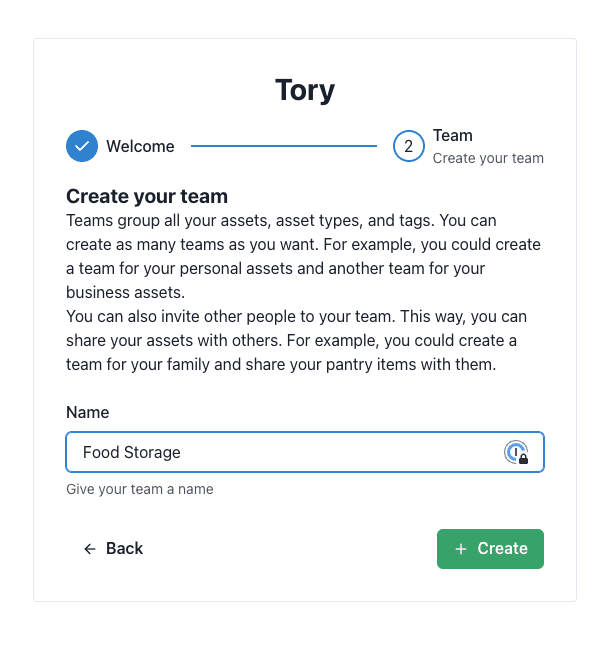The width and height of the screenshot is (613, 648).
Task: Focus the Name input containing Food Storage
Action: click(305, 452)
